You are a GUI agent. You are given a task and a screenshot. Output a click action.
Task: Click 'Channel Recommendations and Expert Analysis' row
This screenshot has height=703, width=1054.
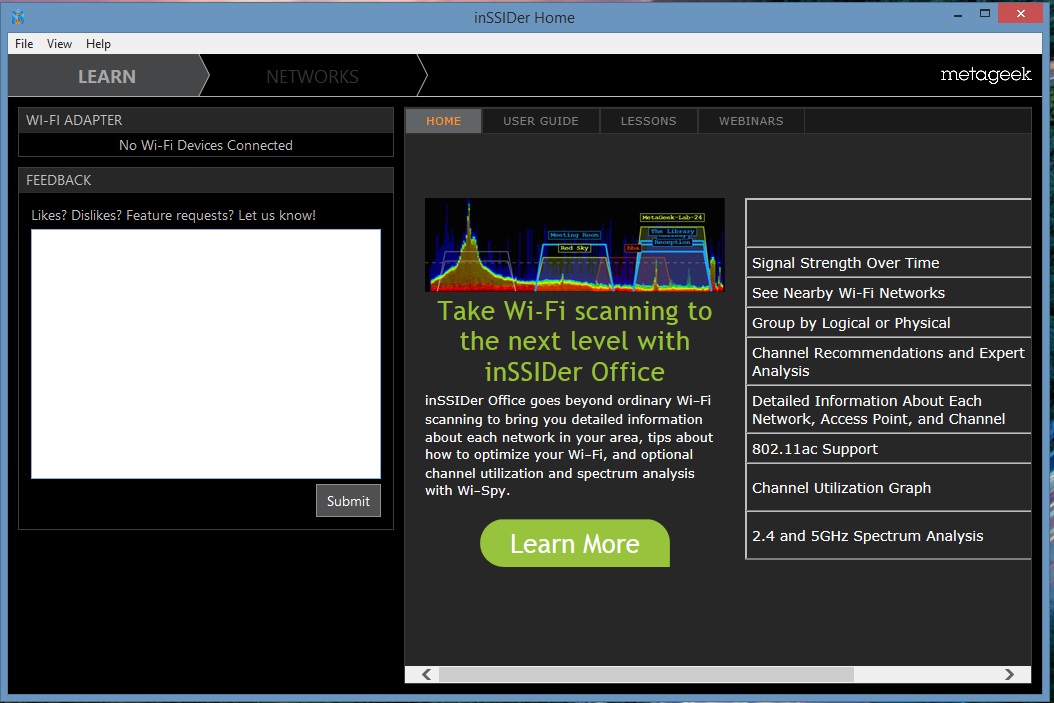pos(888,362)
